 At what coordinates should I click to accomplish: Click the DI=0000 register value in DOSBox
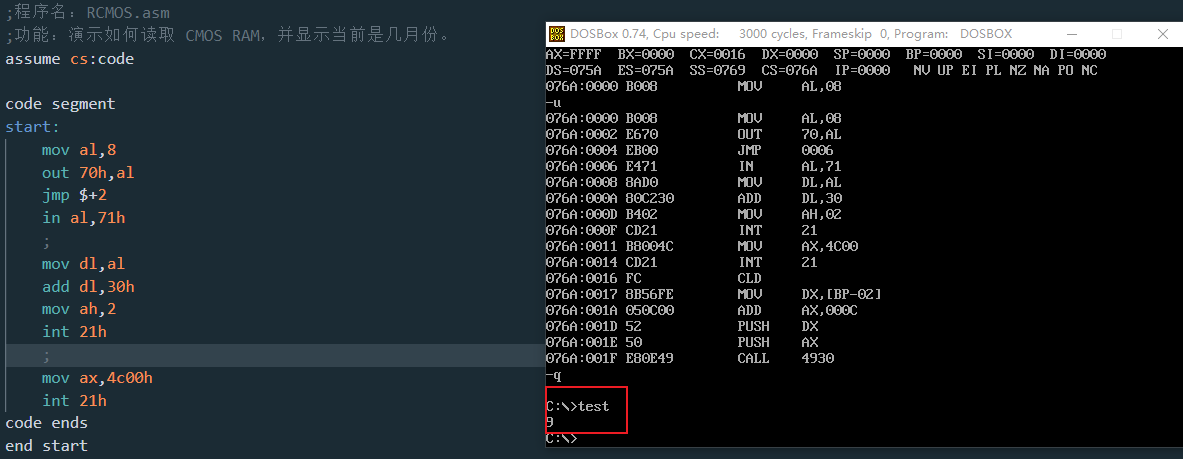click(x=1077, y=54)
